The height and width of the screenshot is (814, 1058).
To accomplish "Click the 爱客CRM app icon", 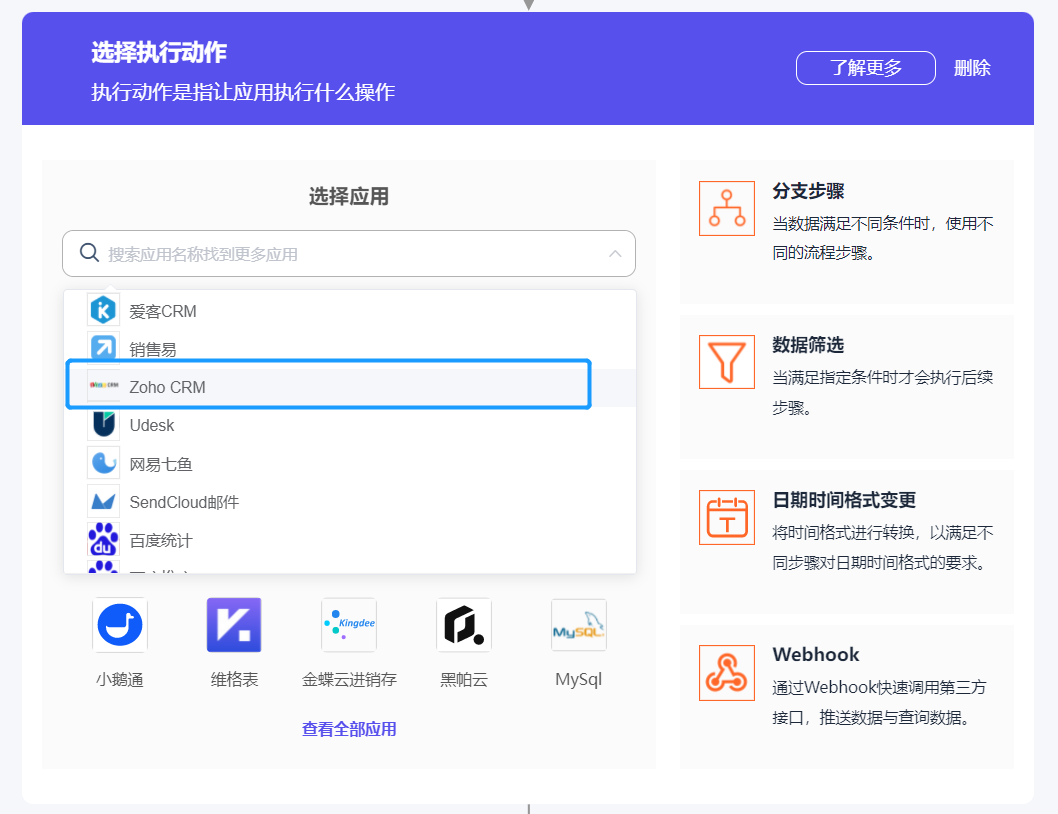I will pos(103,310).
